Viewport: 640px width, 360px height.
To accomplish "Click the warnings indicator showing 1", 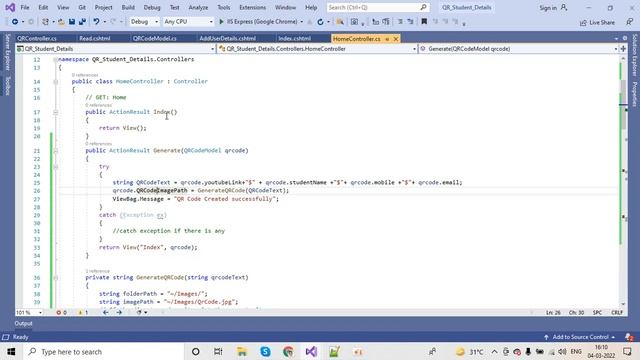I will tap(83, 312).
